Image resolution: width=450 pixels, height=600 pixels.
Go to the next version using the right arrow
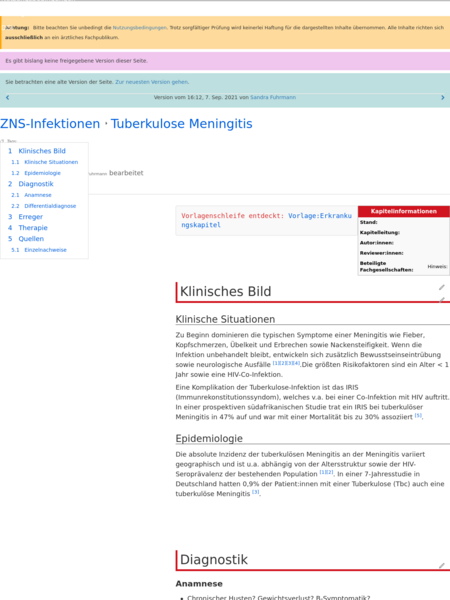[443, 98]
